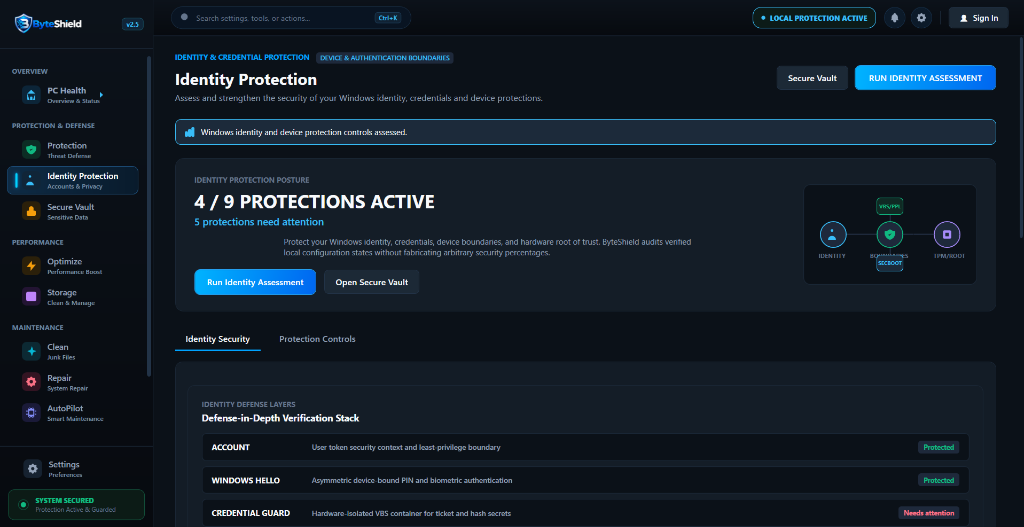
Task: Click the Sign In button
Action: coord(978,18)
